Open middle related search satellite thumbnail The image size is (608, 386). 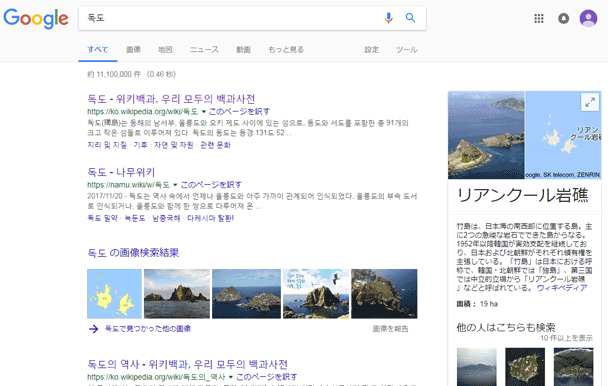[525, 367]
